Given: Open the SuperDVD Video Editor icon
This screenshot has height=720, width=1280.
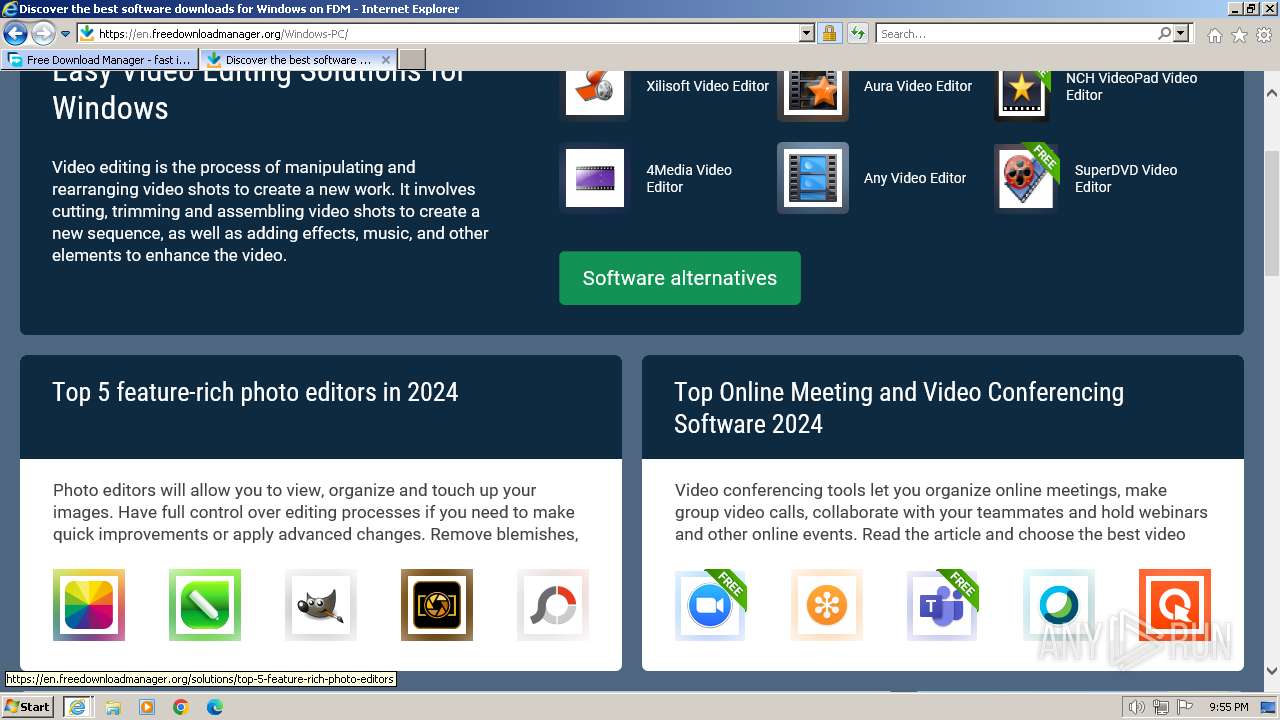Looking at the screenshot, I should point(1026,178).
